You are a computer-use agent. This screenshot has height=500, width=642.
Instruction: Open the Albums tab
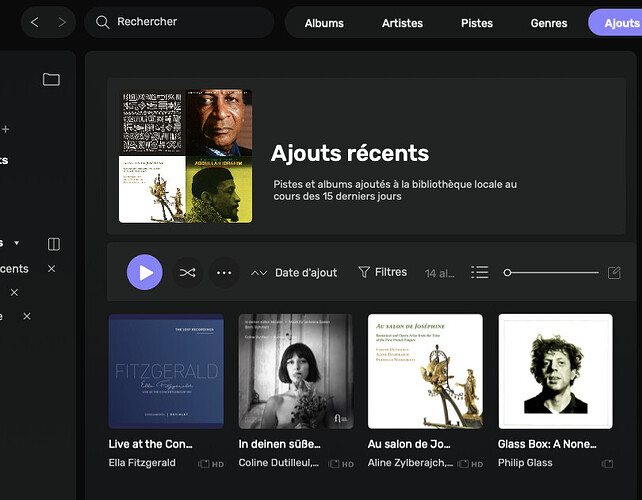pos(324,23)
